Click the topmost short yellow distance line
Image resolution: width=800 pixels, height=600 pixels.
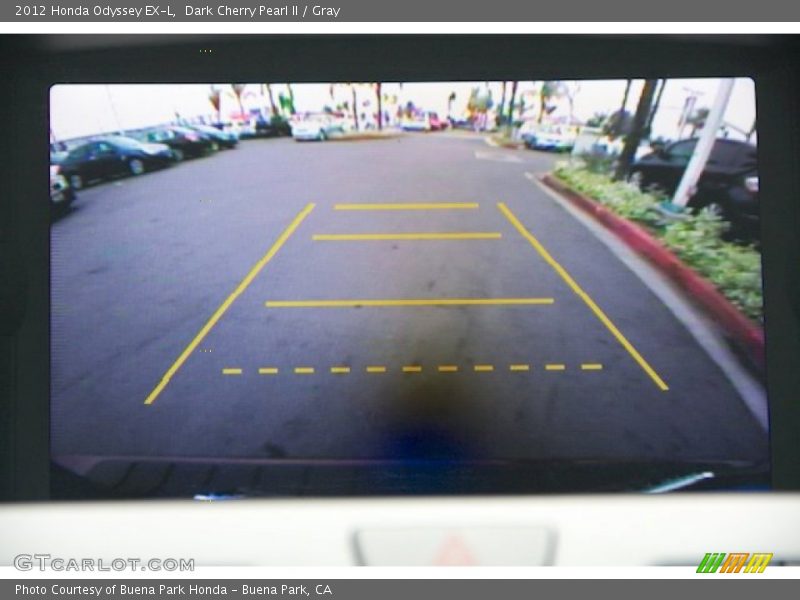(406, 206)
